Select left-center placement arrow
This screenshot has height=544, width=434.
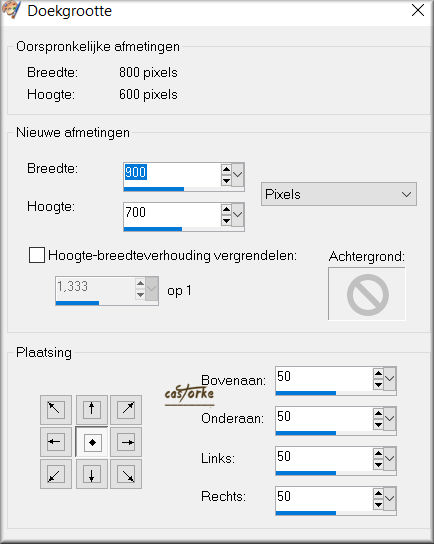[x=56, y=442]
